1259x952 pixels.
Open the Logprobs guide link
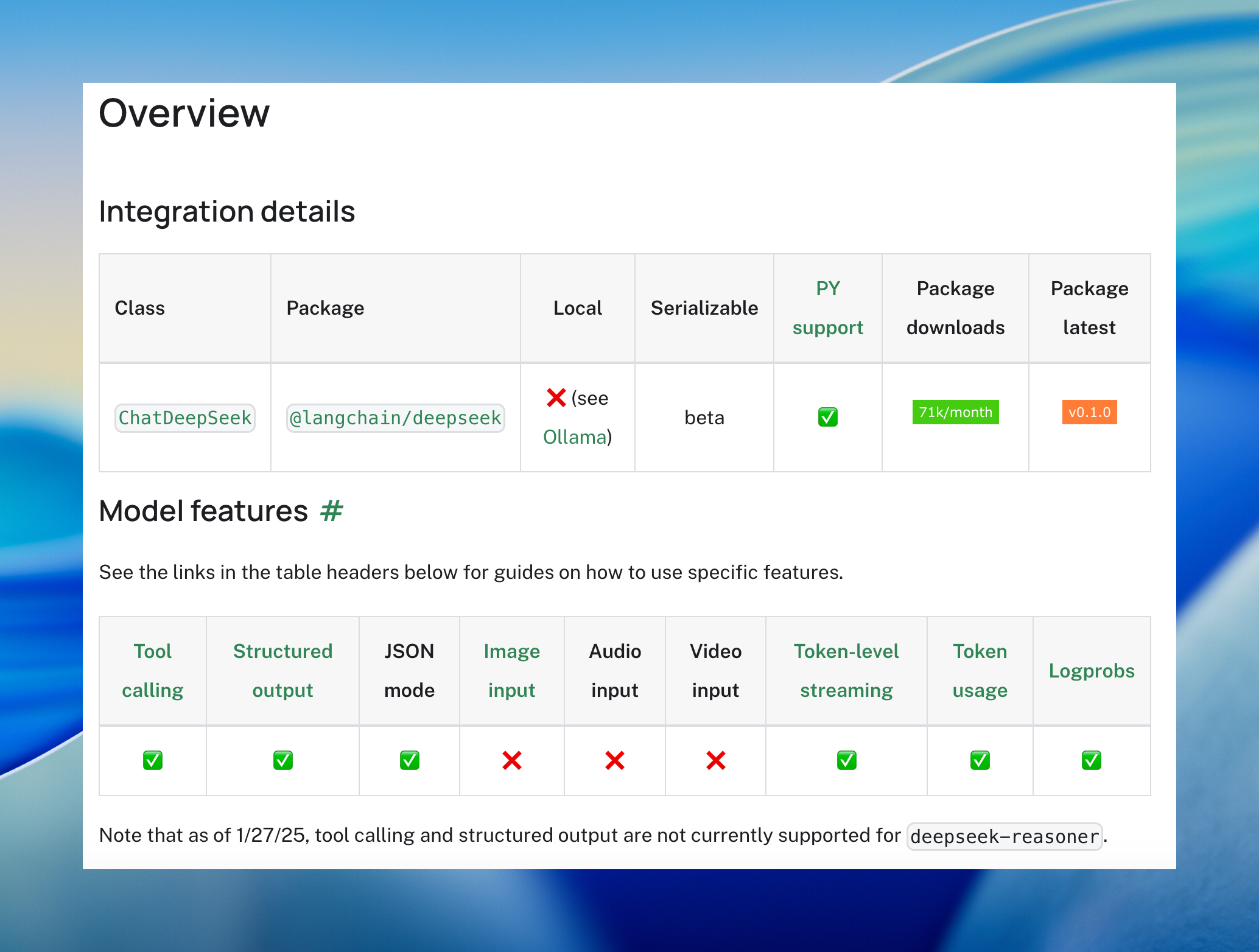(1091, 671)
